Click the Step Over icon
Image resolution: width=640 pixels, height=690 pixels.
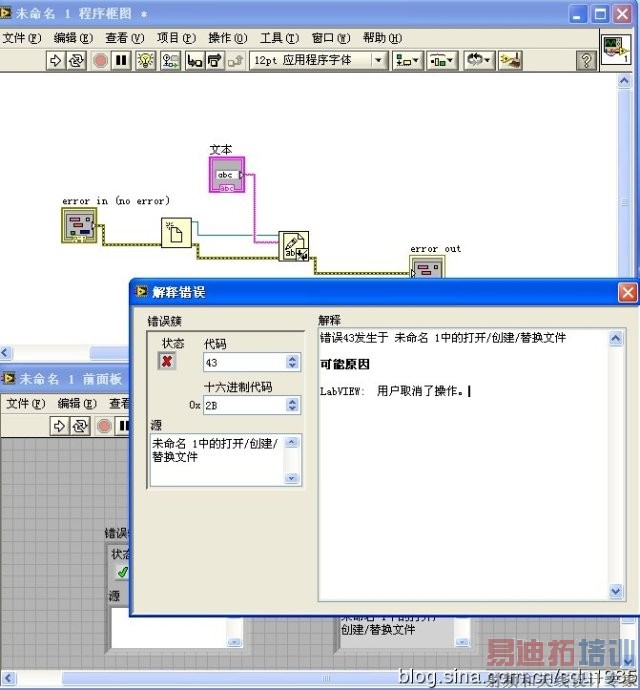[x=215, y=60]
